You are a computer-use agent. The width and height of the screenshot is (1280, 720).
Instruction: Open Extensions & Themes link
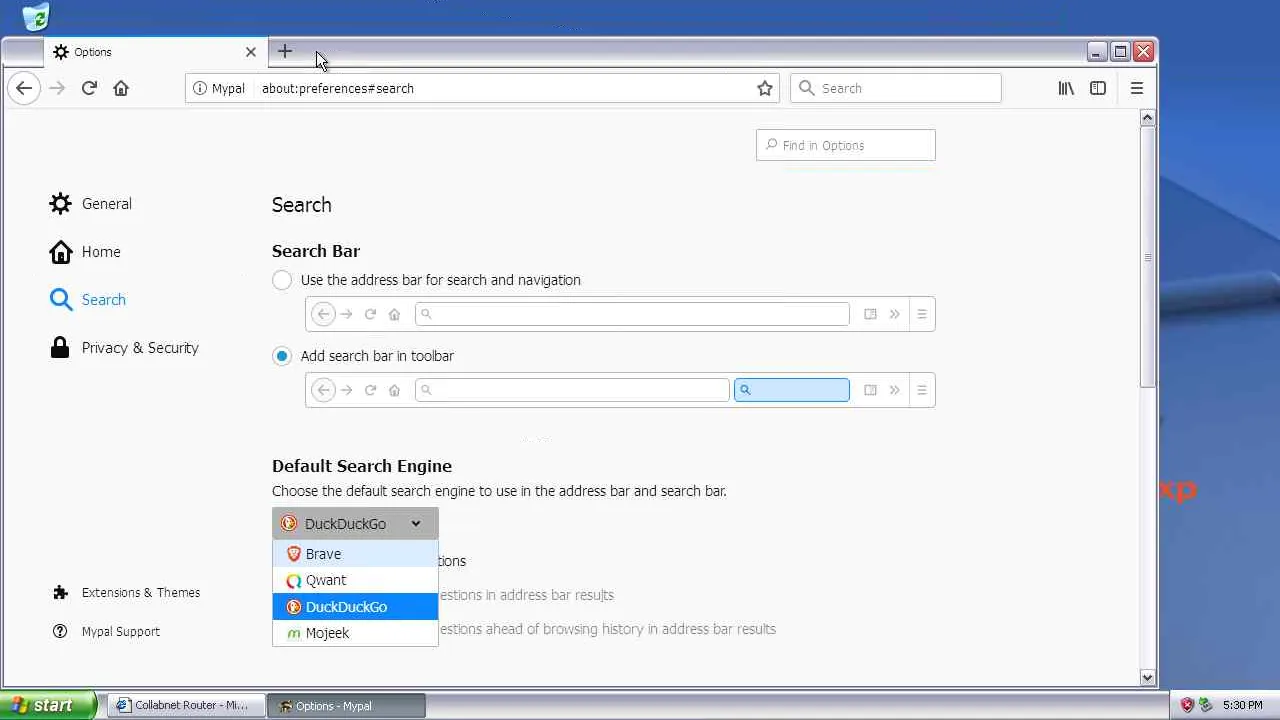click(x=127, y=593)
